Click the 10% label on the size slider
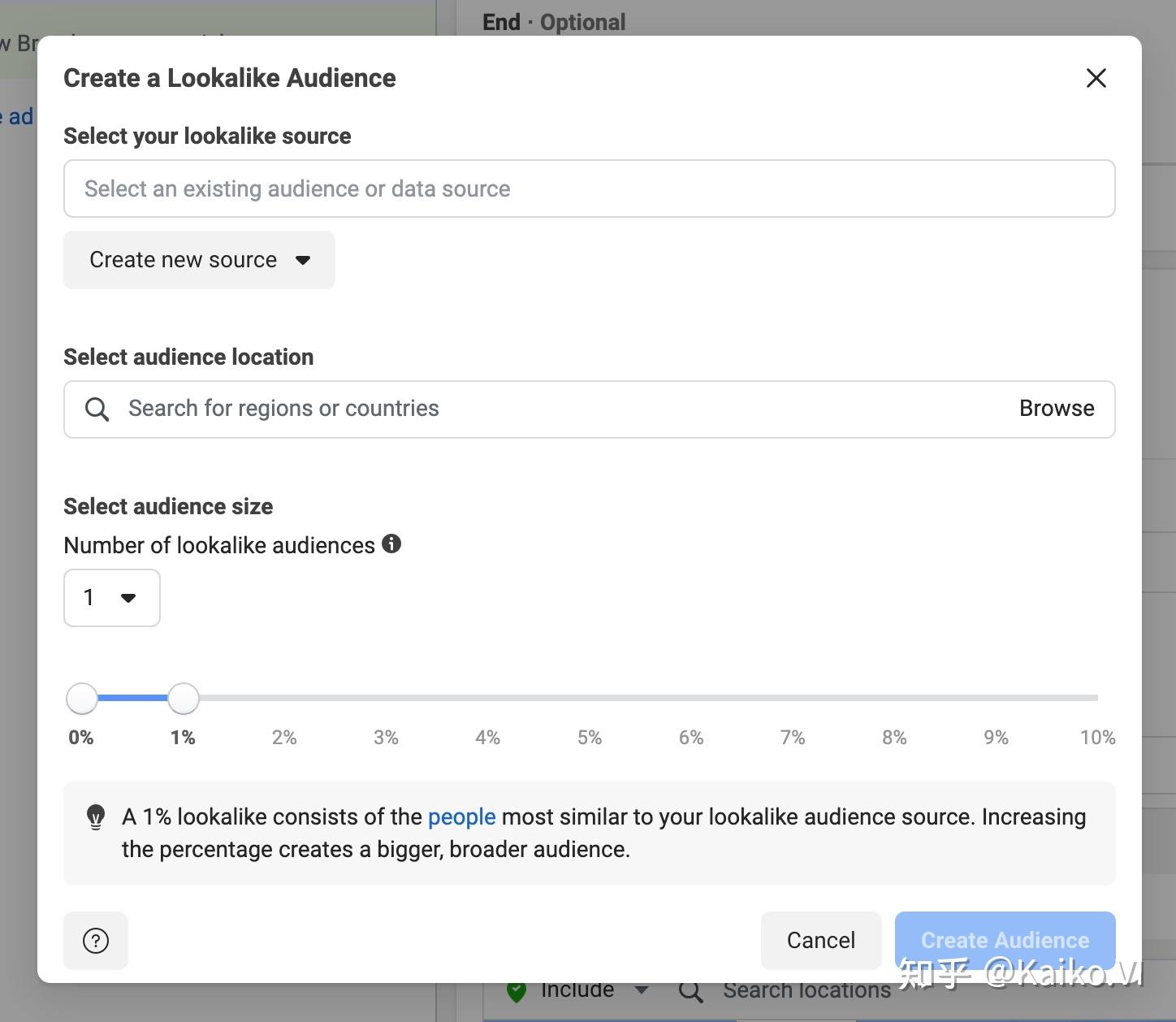Image resolution: width=1176 pixels, height=1022 pixels. (x=1097, y=738)
